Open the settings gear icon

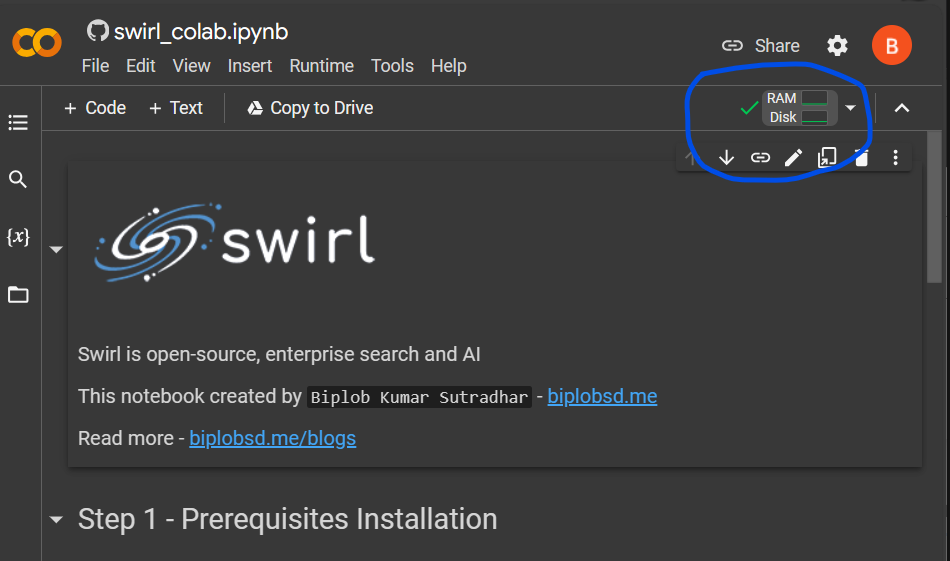click(837, 45)
